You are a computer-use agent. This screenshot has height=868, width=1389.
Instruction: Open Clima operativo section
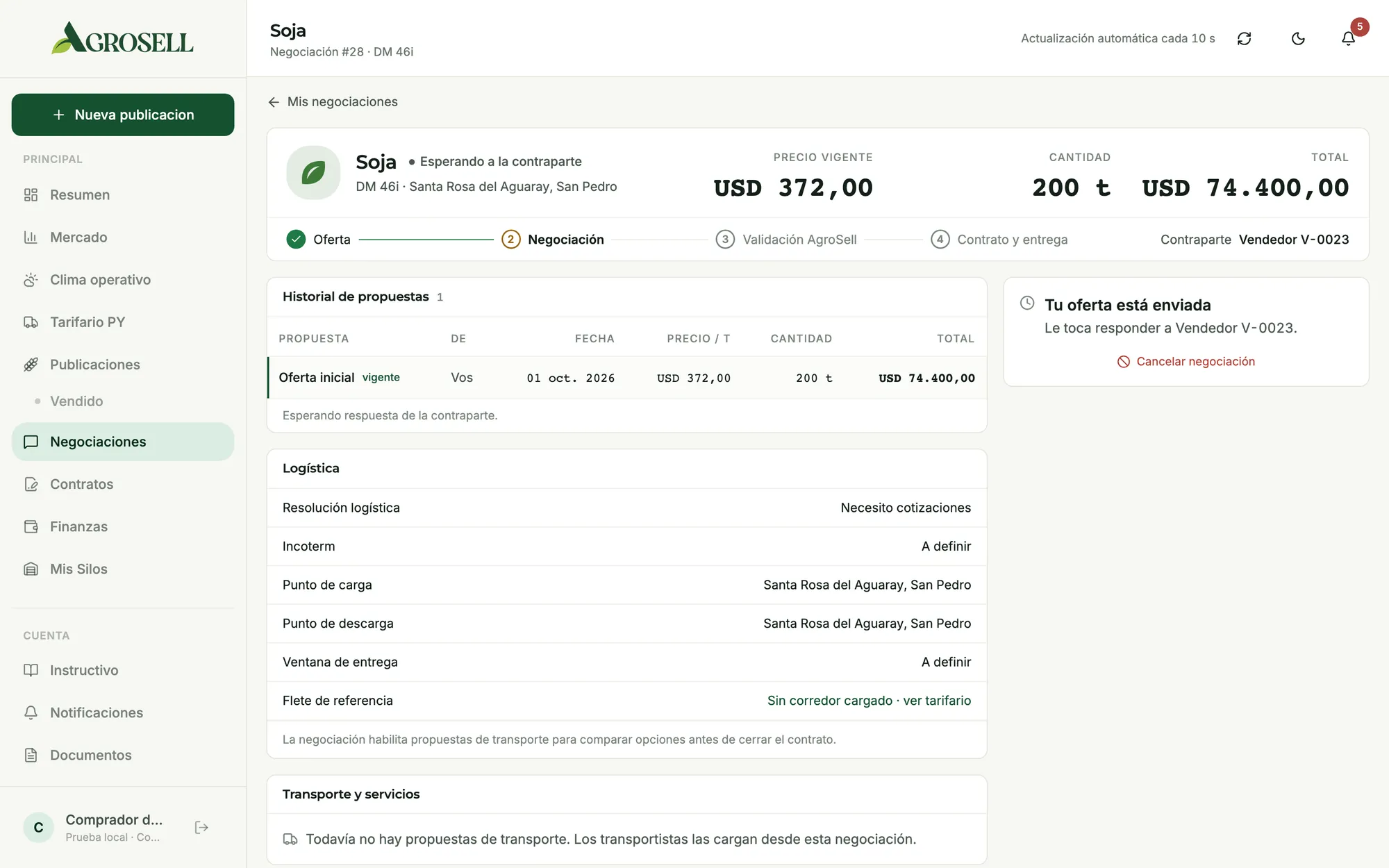tap(123, 280)
